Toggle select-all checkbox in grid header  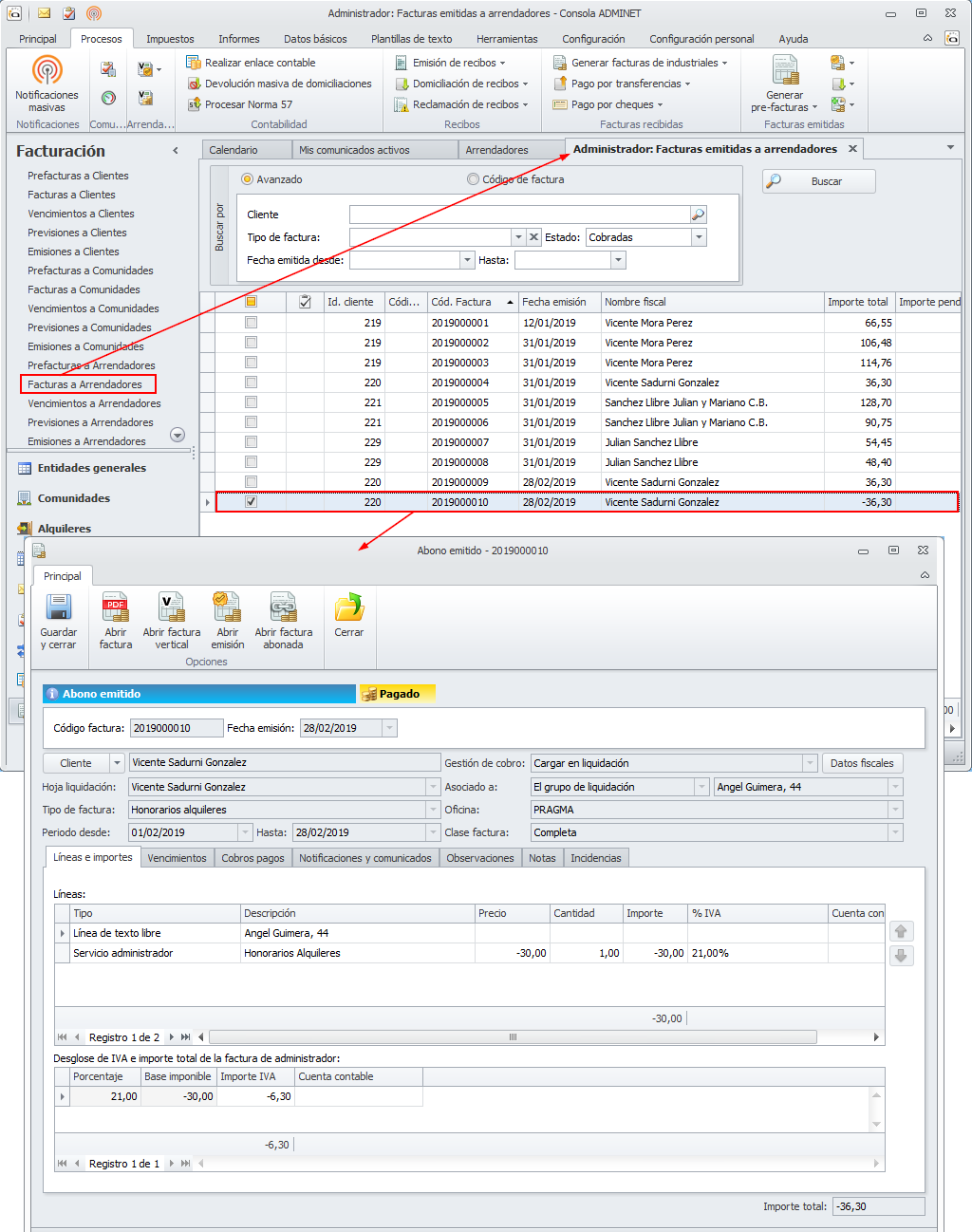[251, 302]
